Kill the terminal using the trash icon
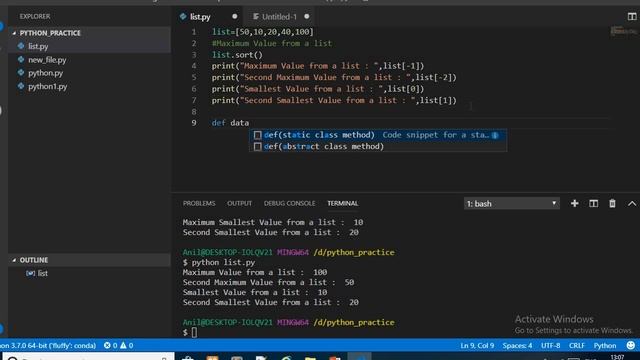This screenshot has width=640, height=360. [x=612, y=203]
